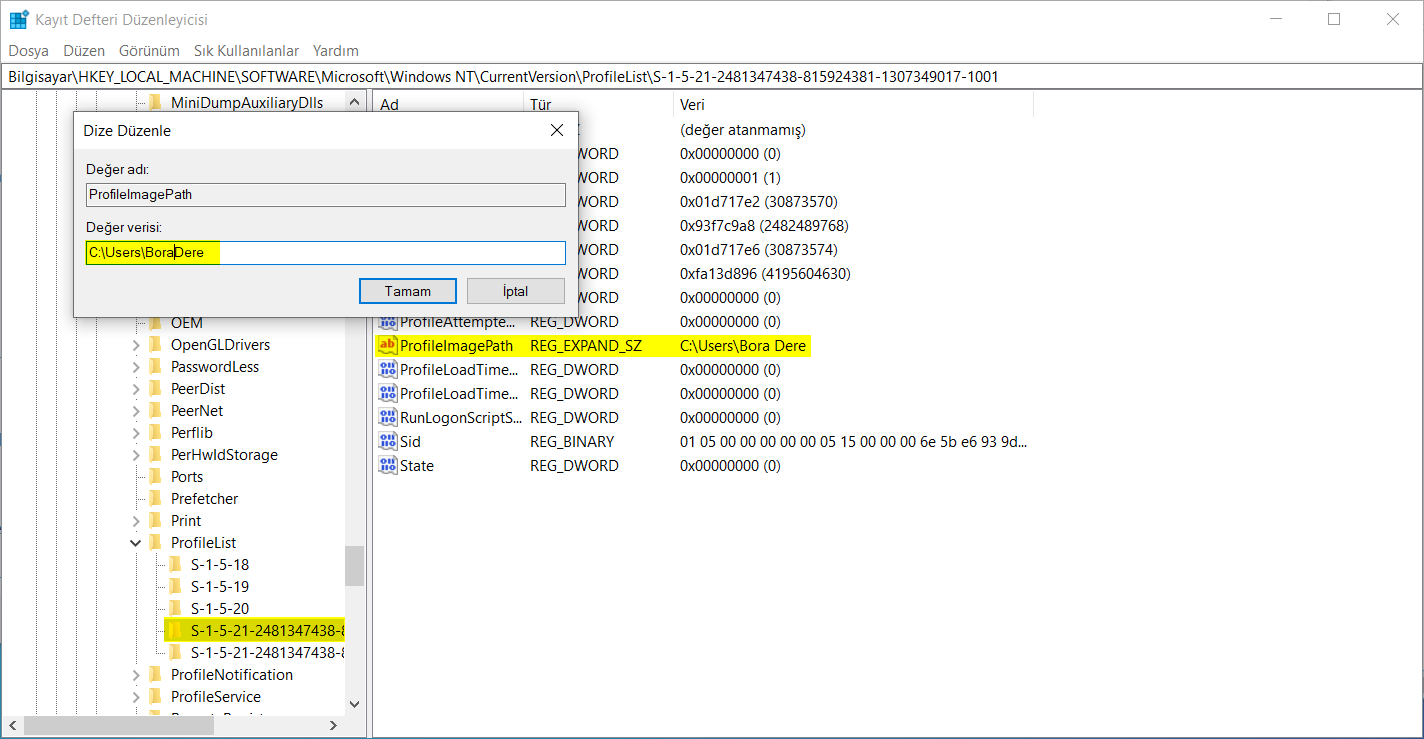Expand the OpenGLDrivers key

pyautogui.click(x=136, y=345)
